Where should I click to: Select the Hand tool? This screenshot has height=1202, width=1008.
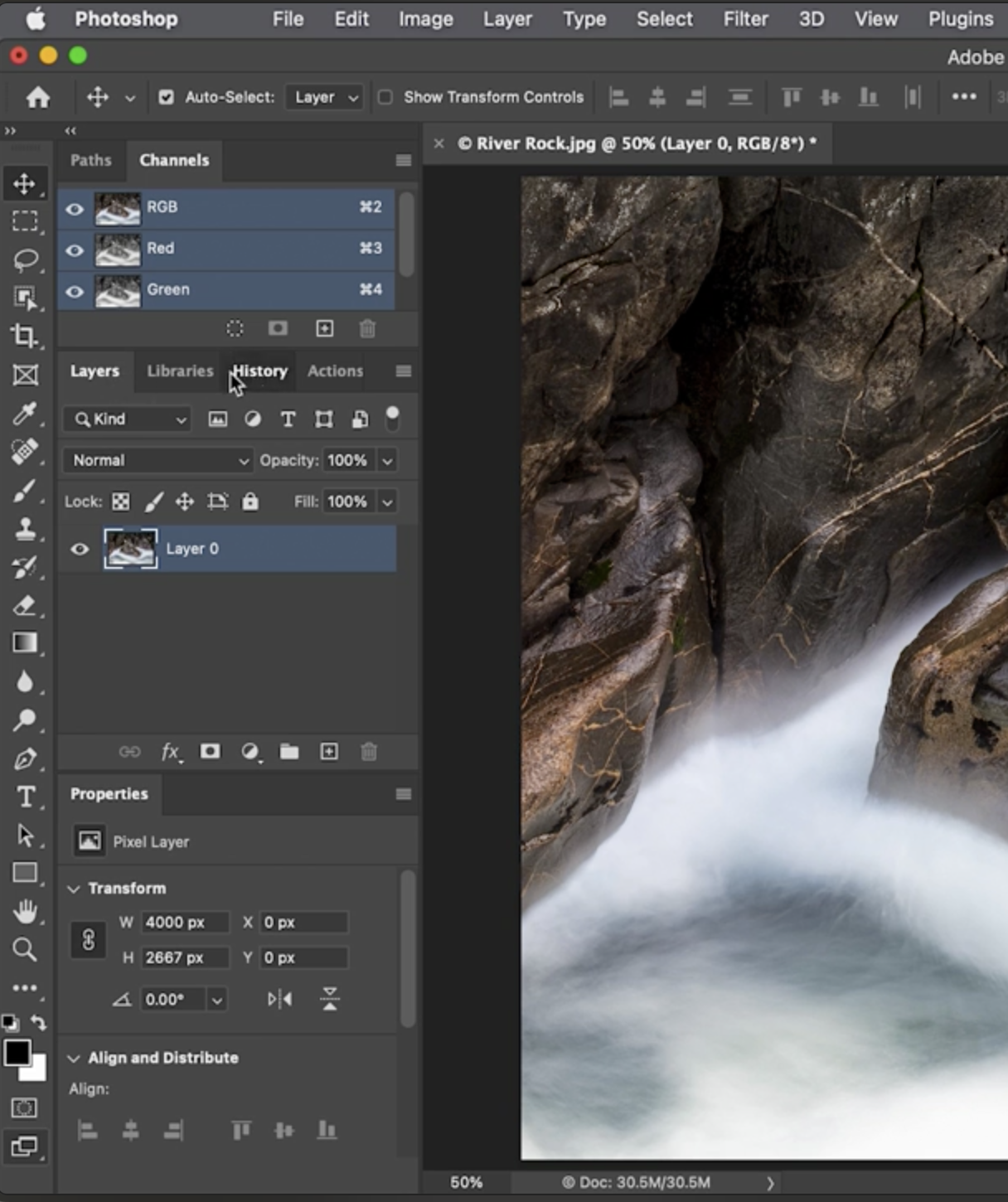[25, 912]
